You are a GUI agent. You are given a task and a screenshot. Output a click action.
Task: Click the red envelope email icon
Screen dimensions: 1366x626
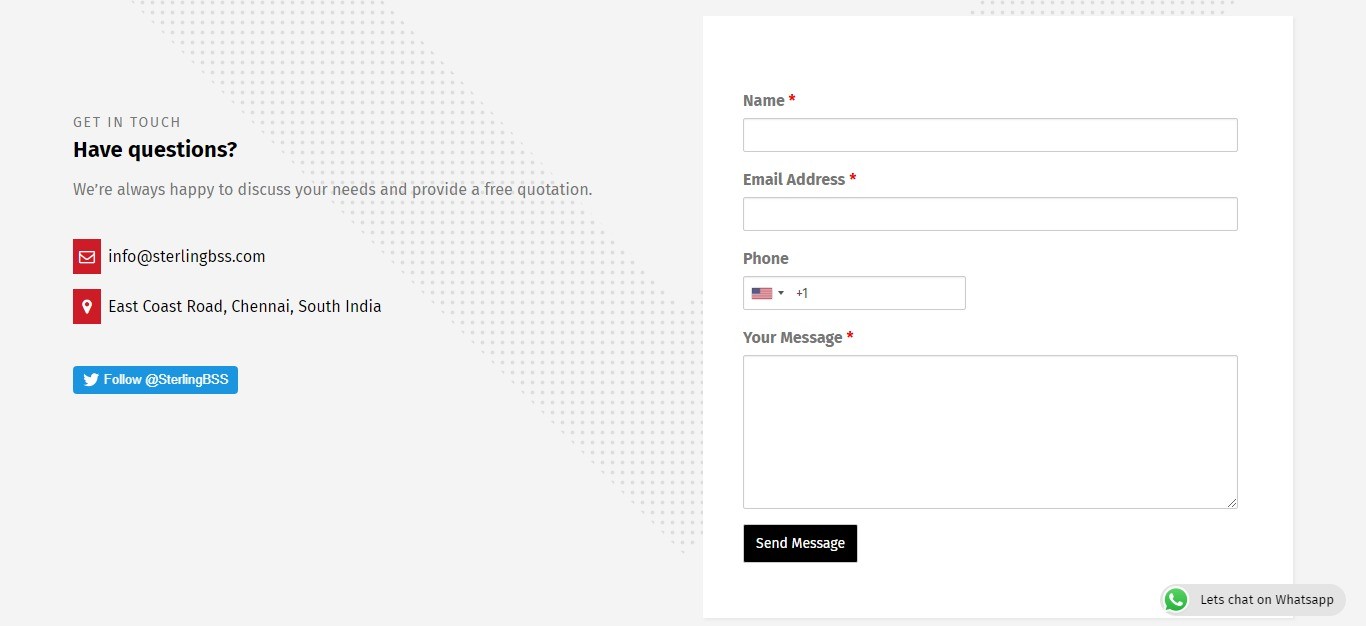(x=87, y=256)
